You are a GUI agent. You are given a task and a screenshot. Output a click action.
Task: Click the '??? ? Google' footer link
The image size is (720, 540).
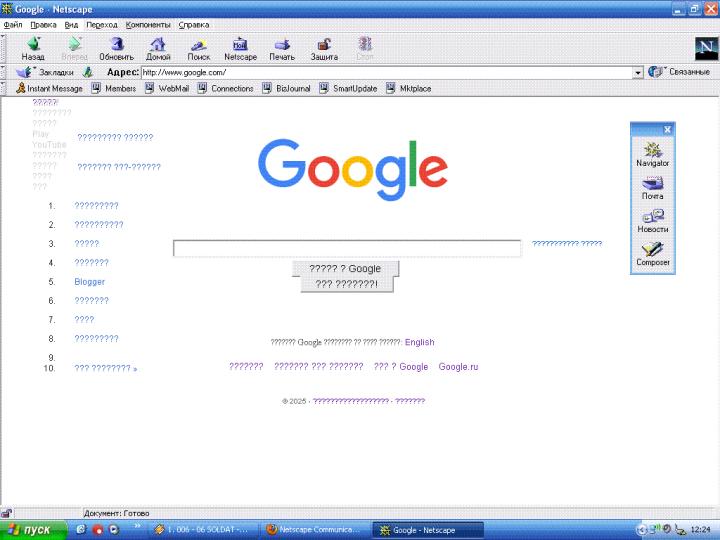(401, 366)
